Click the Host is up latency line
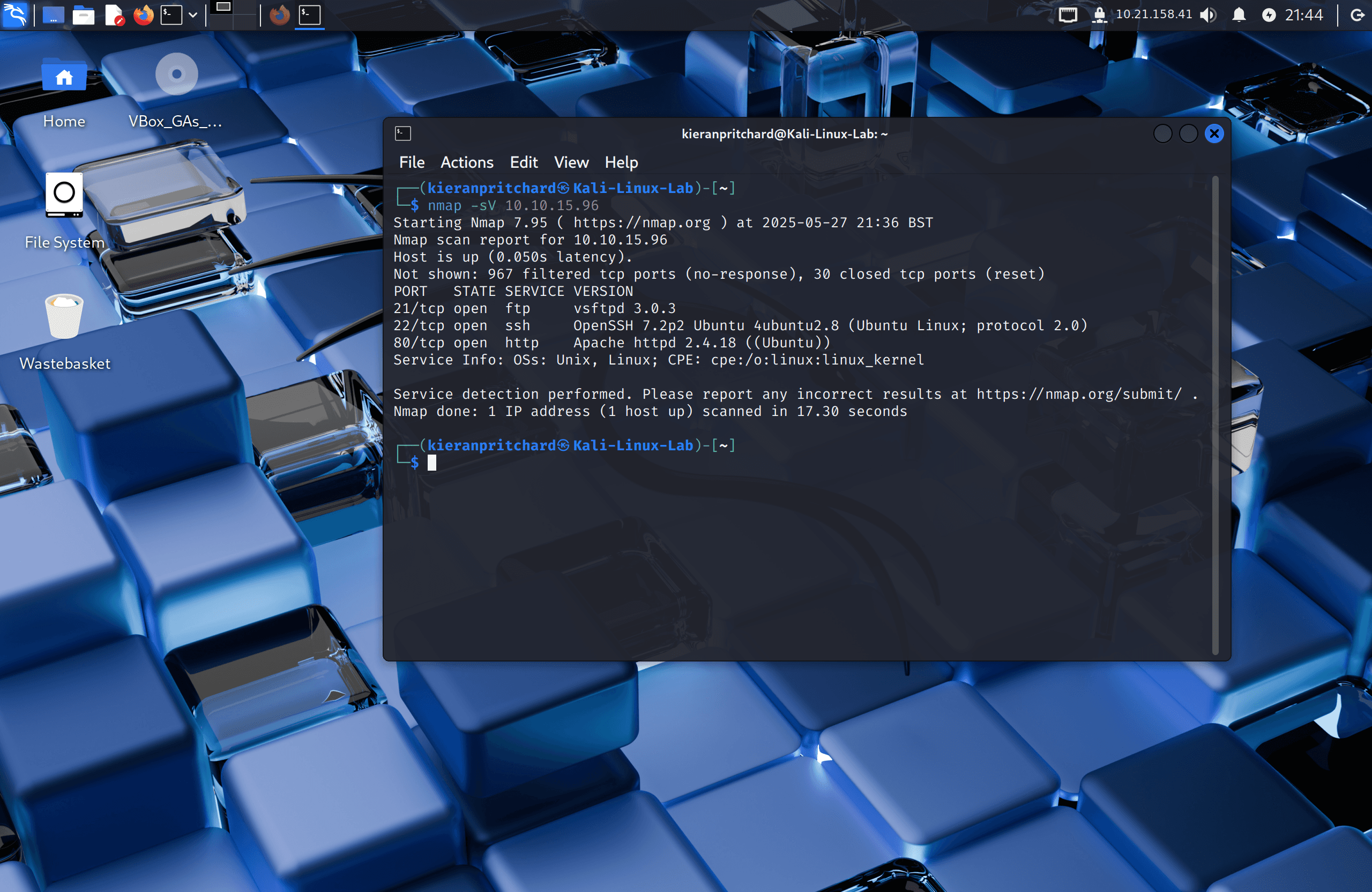Viewport: 1372px width, 892px height. pos(512,257)
